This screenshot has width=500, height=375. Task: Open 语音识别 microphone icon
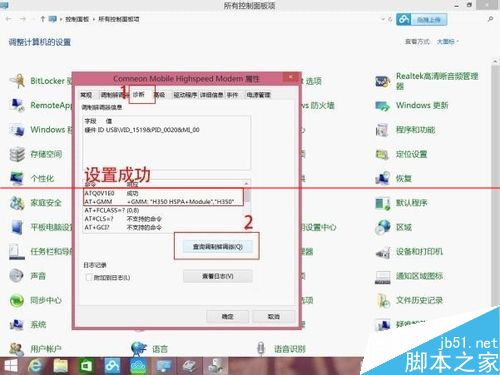pos(261,349)
